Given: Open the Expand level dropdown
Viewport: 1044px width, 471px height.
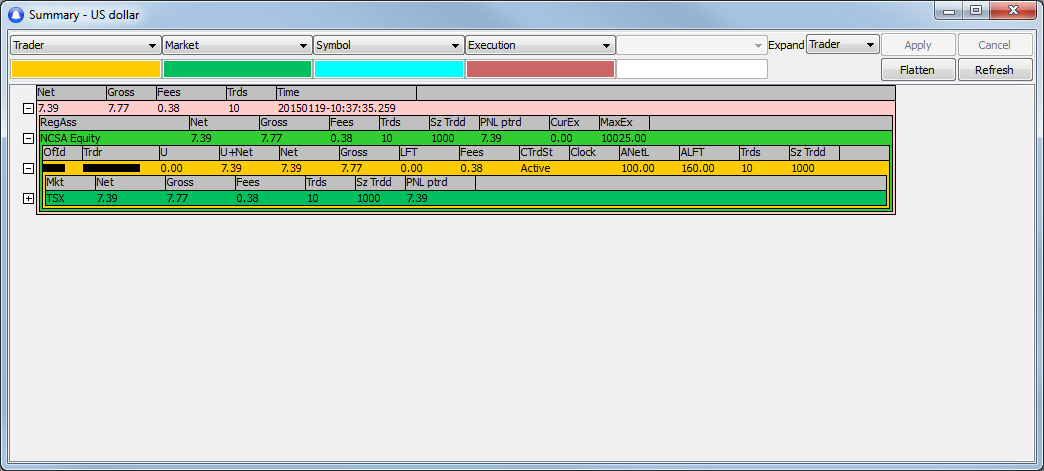Looking at the screenshot, I should click(x=842, y=45).
